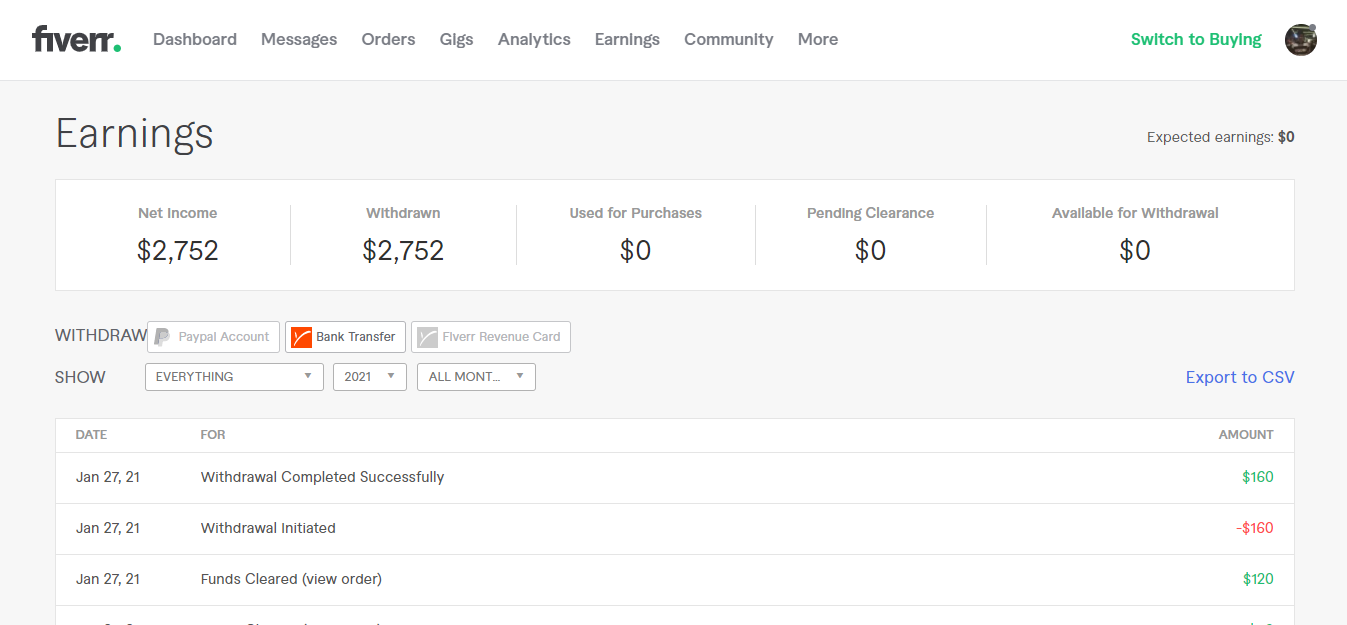Viewport: 1347px width, 625px height.
Task: Select Earnings in the navigation bar
Action: tap(627, 40)
